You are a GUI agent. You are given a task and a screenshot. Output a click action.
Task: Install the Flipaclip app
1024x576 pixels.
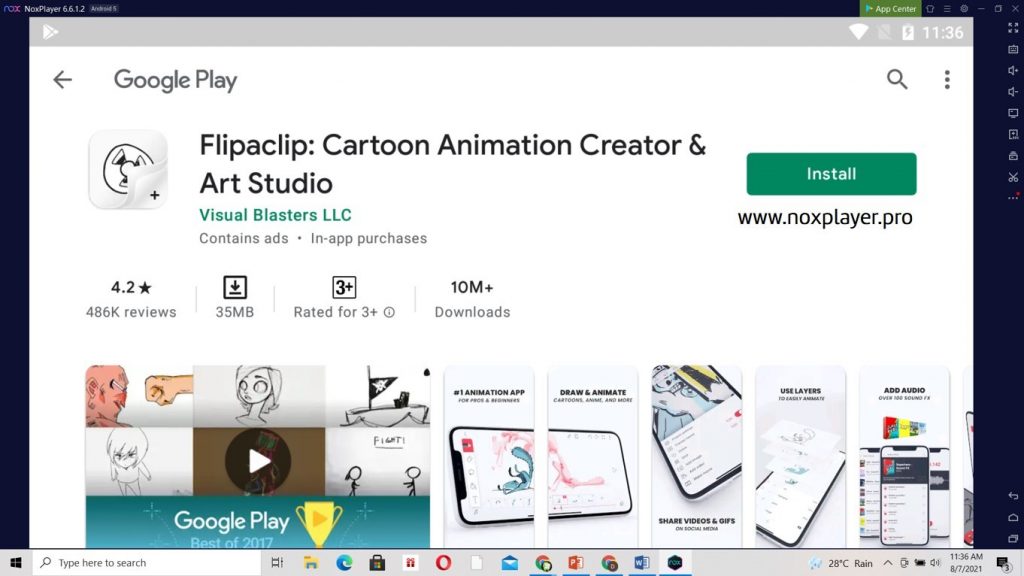point(831,174)
